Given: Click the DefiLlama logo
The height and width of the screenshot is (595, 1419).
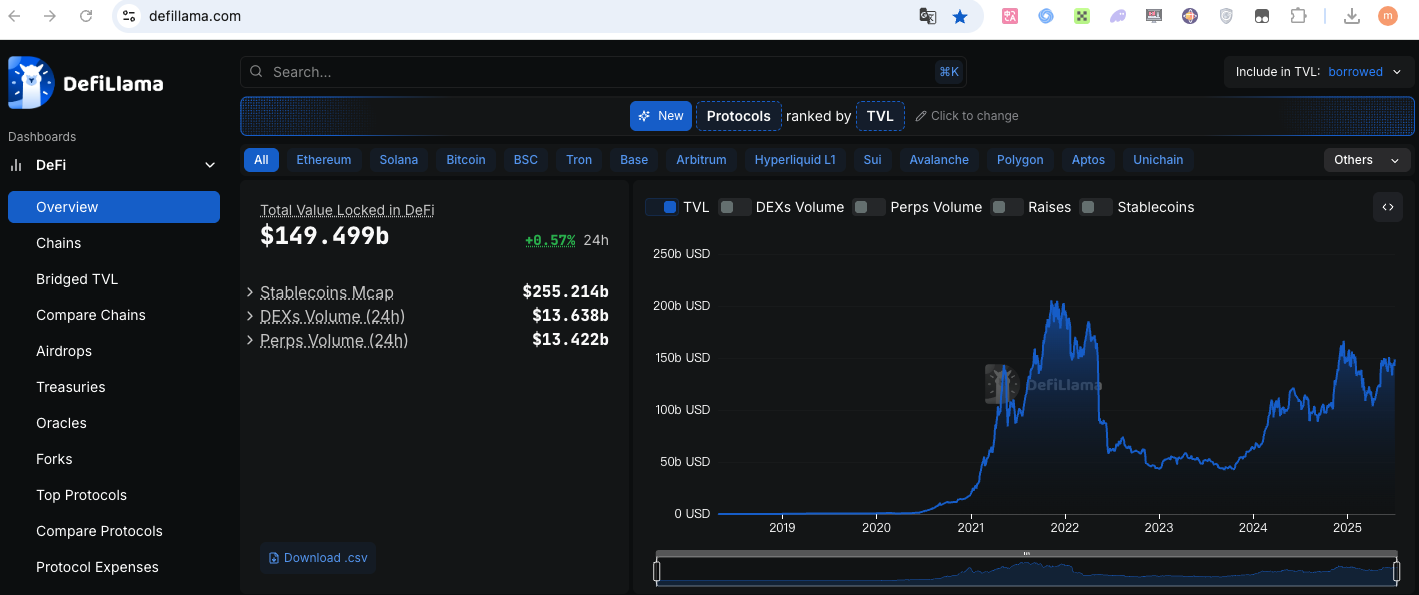Looking at the screenshot, I should (86, 83).
